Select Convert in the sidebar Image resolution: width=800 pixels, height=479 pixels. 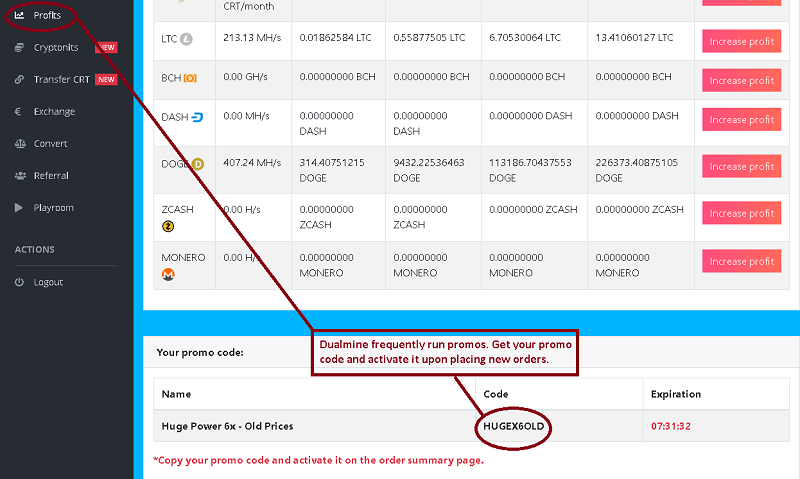[x=51, y=144]
